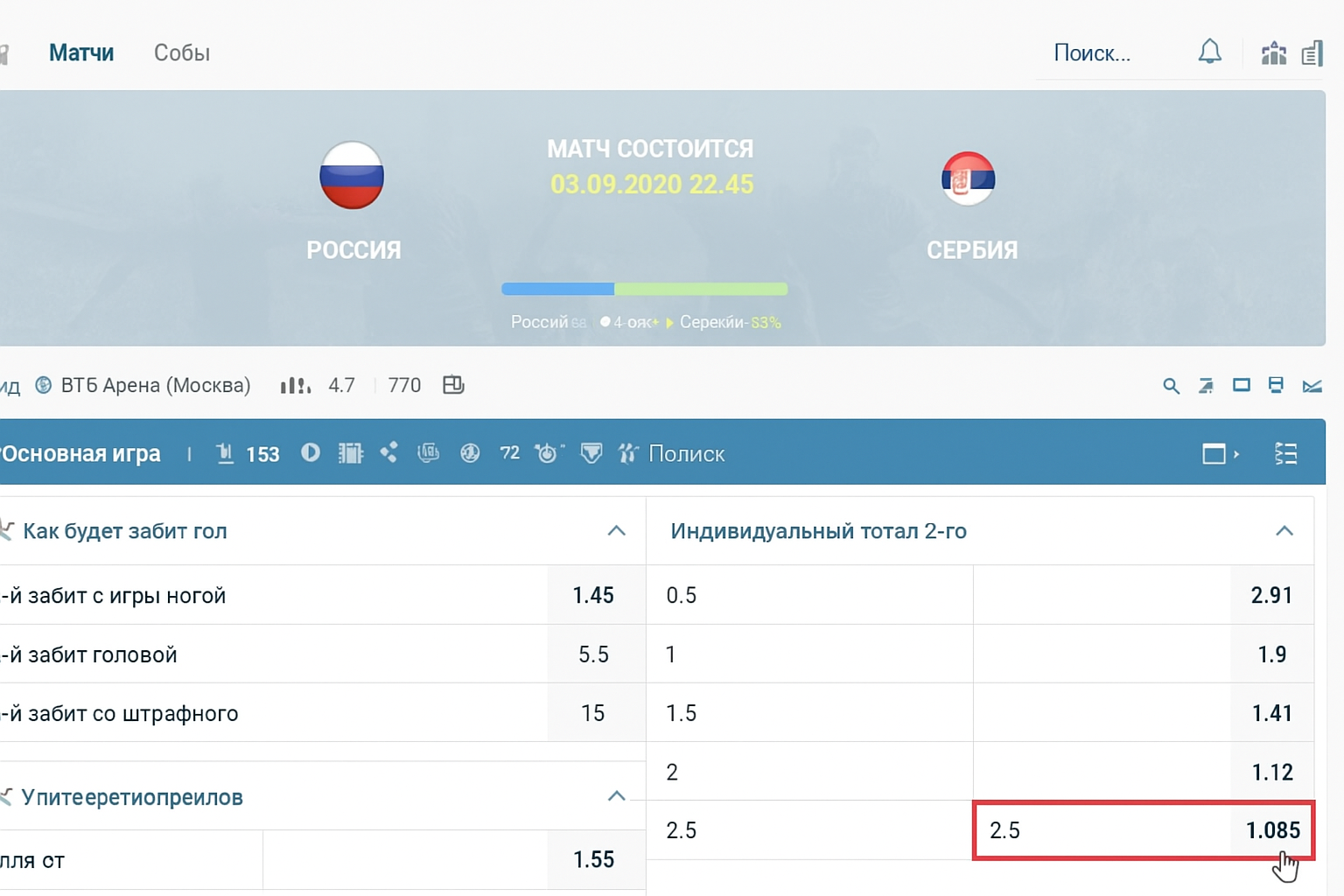This screenshot has width=1344, height=896.
Task: Switch to the Матчи tab
Action: 81,52
